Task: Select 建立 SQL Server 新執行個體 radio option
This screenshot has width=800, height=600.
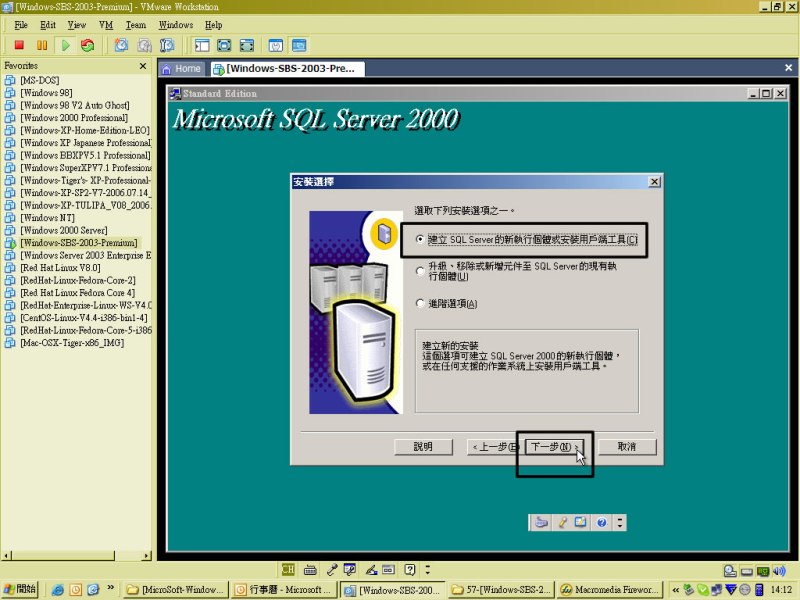Action: 528,239
